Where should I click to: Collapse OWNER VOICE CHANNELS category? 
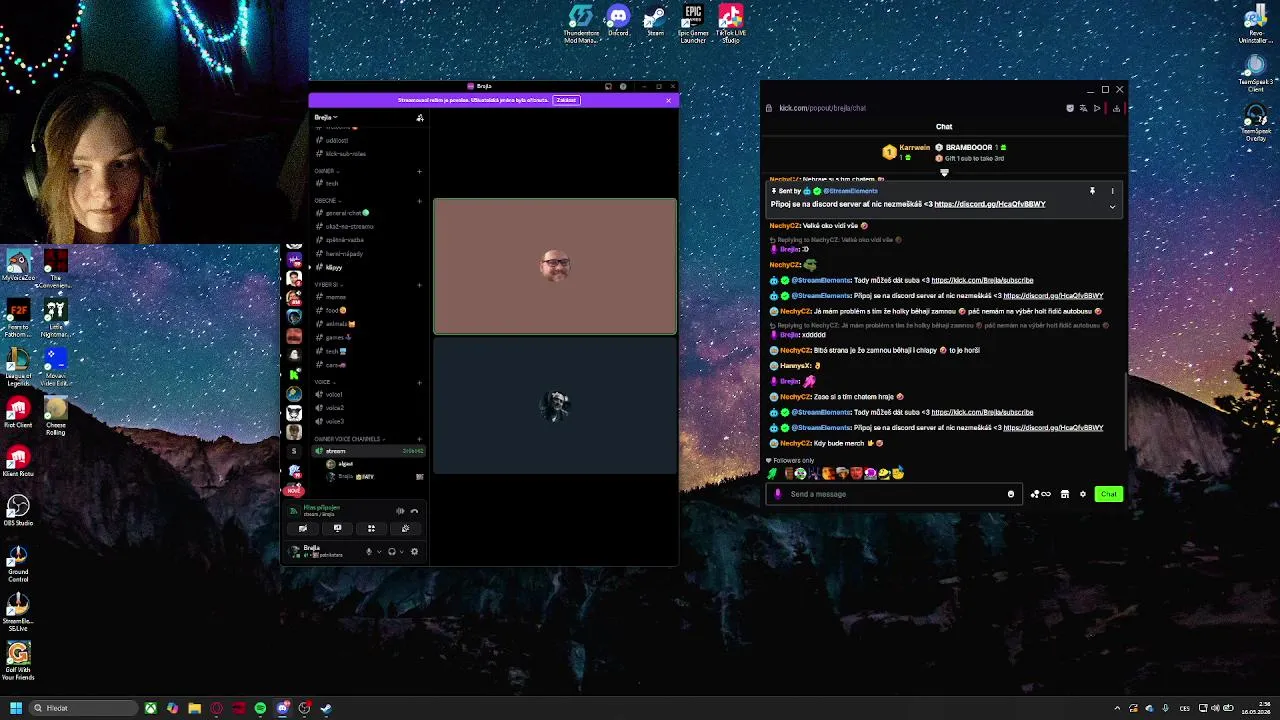349,439
